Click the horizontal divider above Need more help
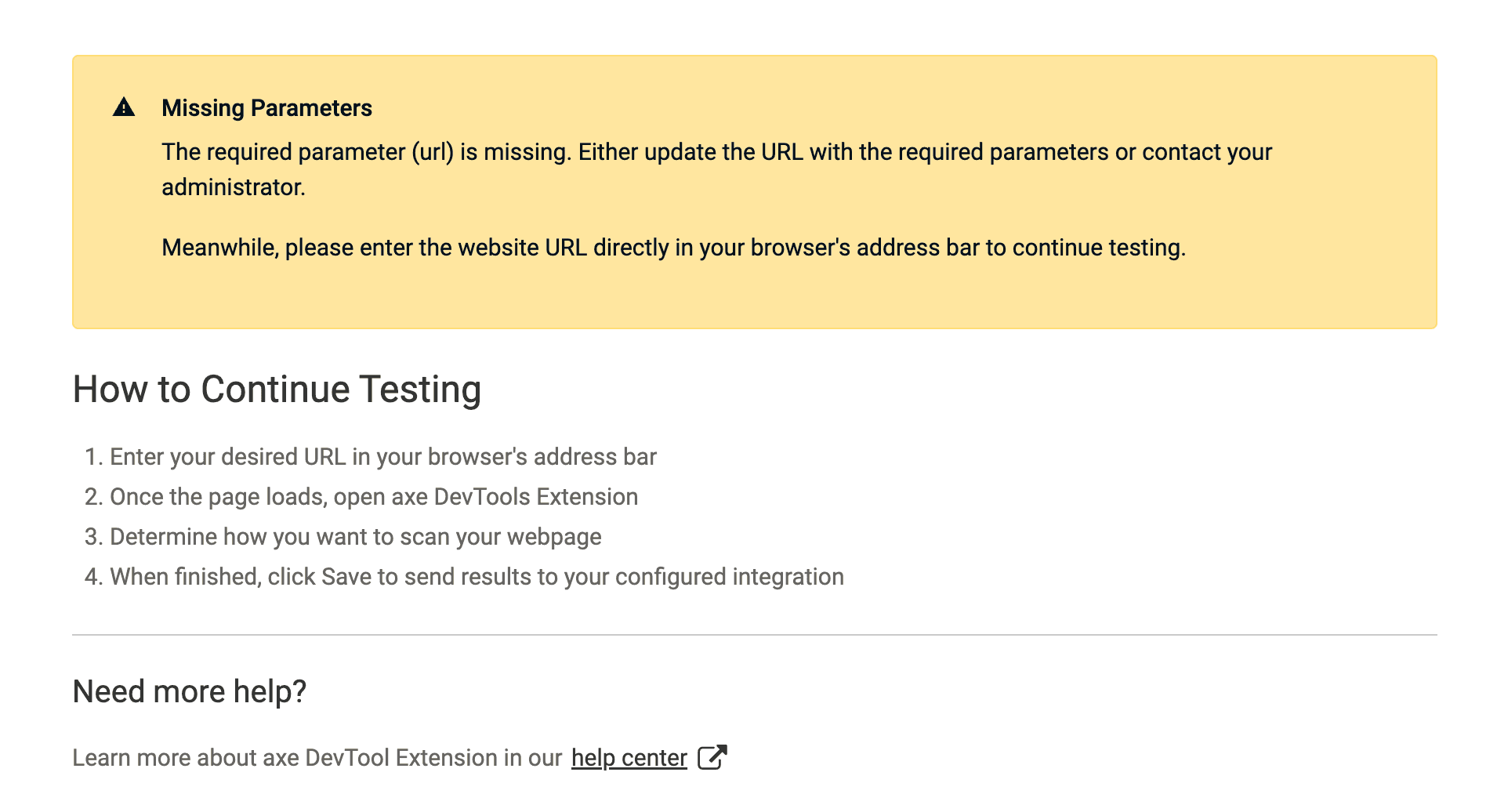 [754, 635]
